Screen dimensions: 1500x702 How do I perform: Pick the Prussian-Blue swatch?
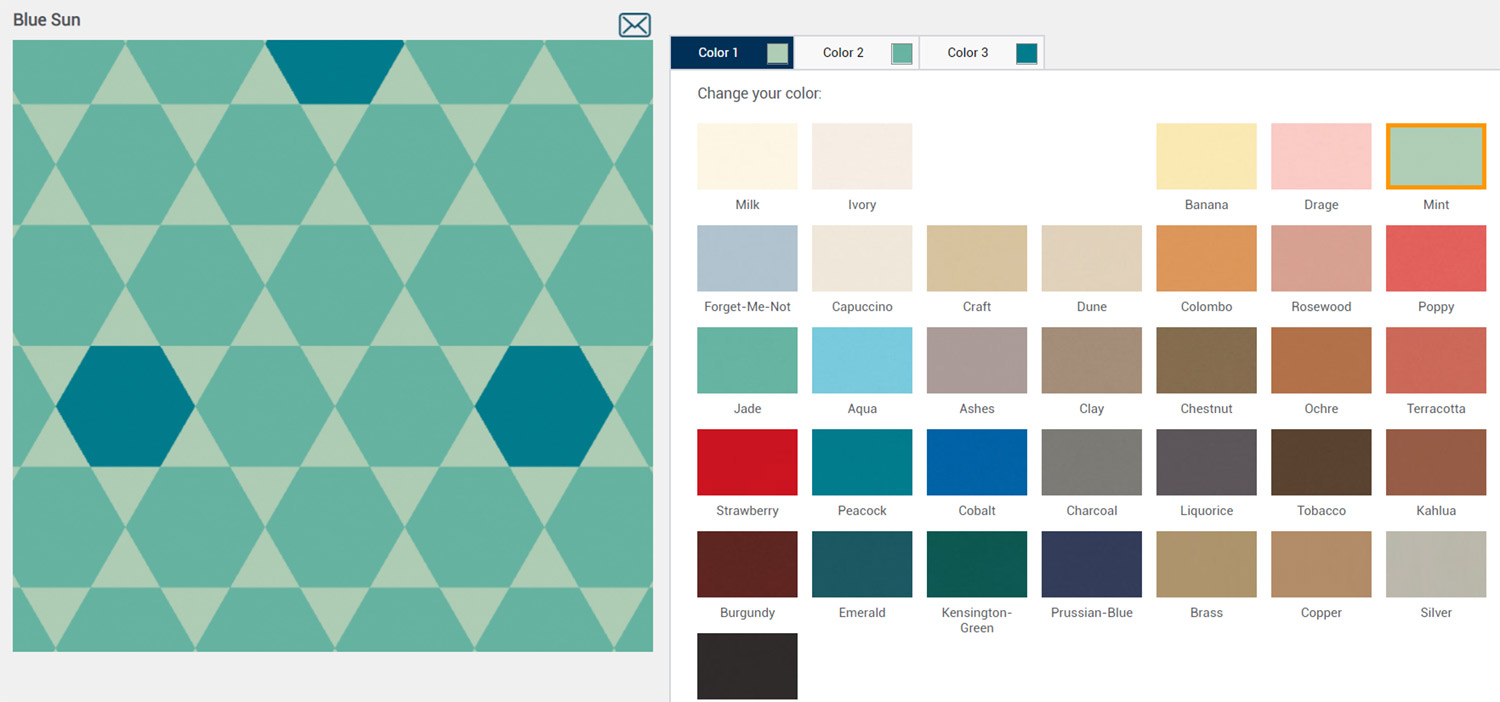(x=1091, y=564)
